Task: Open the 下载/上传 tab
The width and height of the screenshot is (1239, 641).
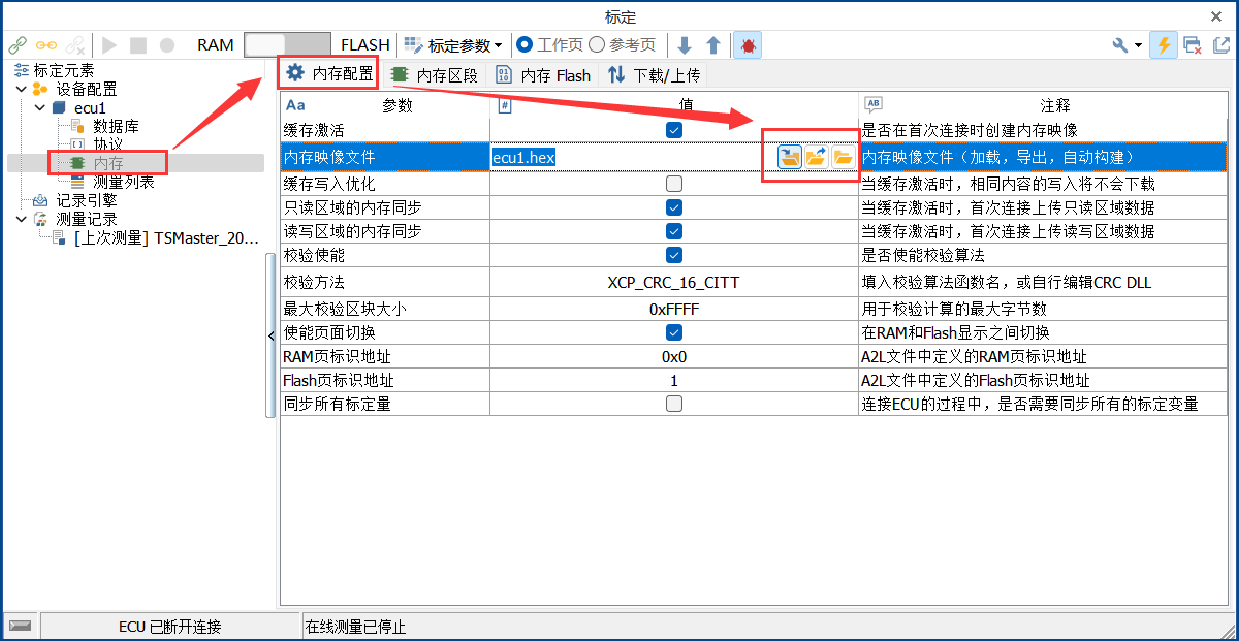Action: pyautogui.click(x=655, y=75)
